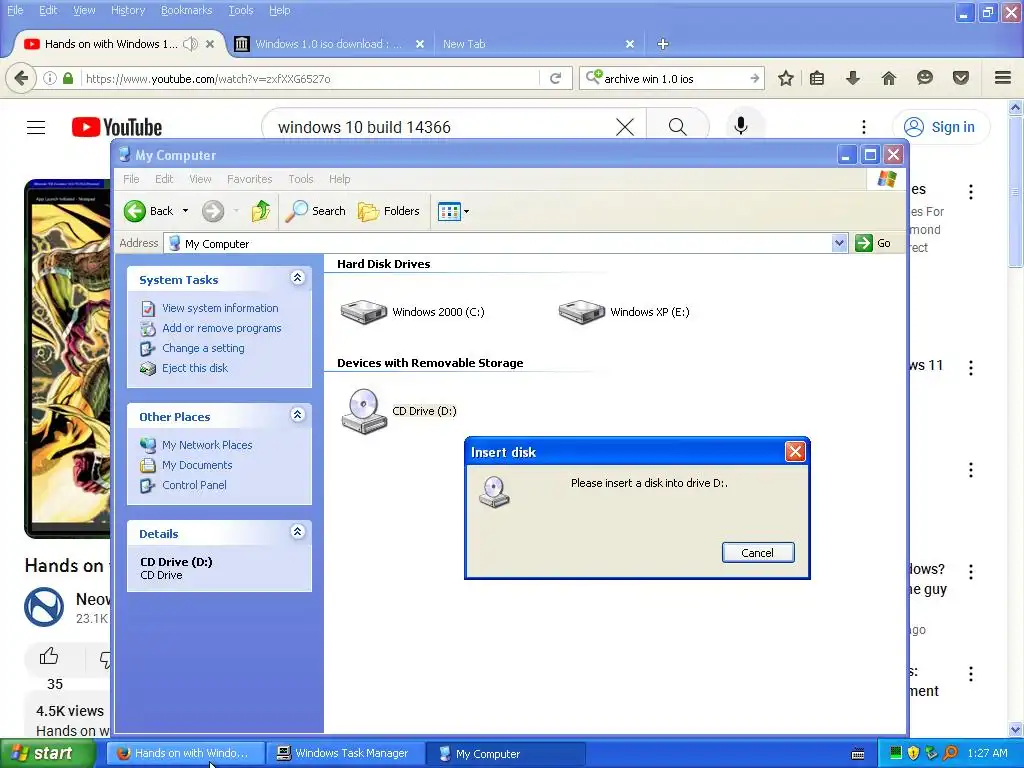Click the Up folder icon in My Computer toolbar

[x=261, y=211]
